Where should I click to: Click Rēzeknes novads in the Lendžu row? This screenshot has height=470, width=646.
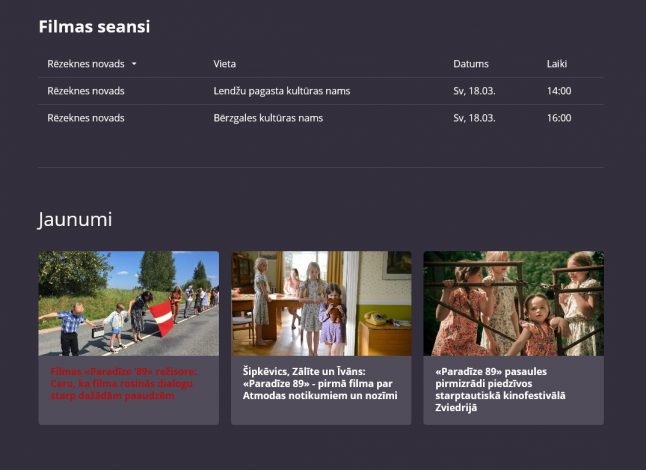pos(86,91)
